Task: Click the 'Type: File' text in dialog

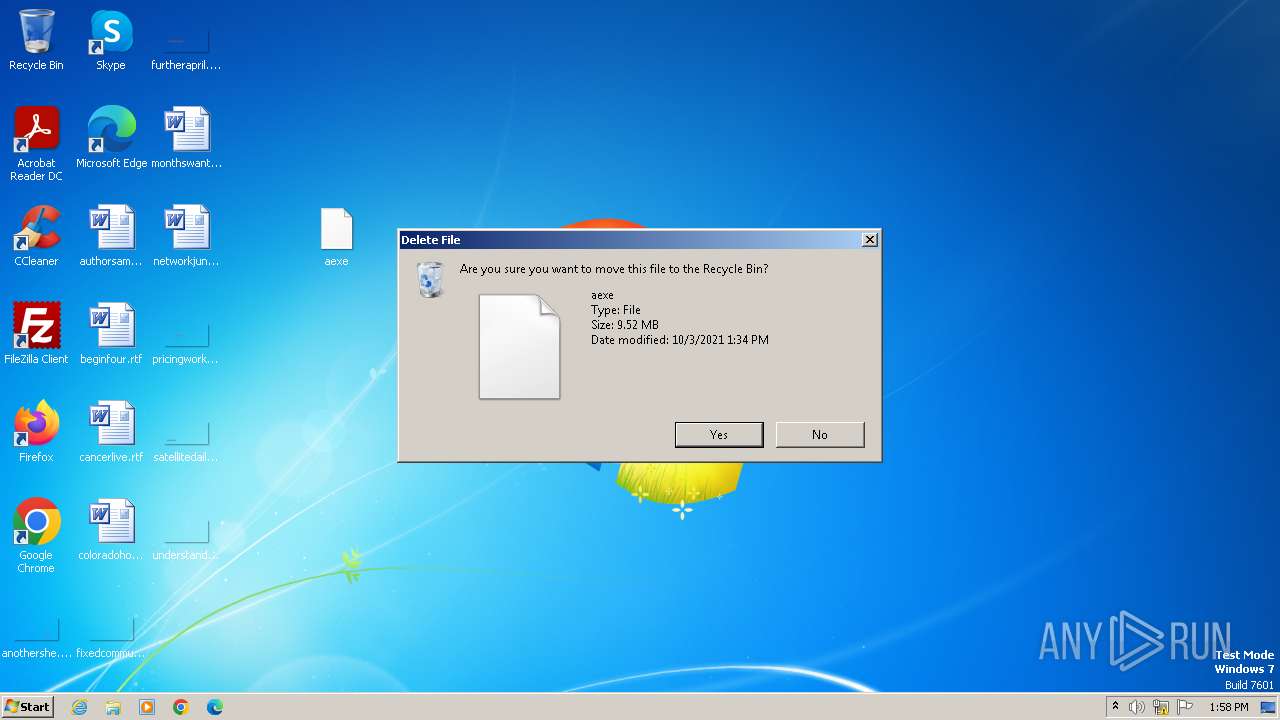Action: click(x=616, y=310)
